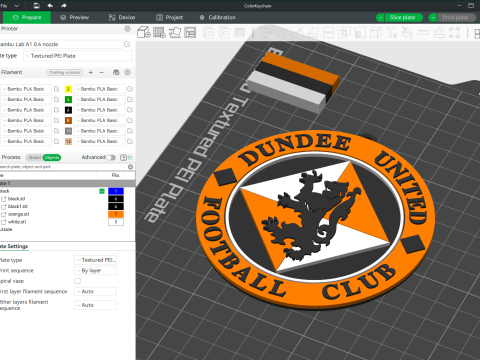The width and height of the screenshot is (480, 360).
Task: Edit preset icon left of yellow swatch
Action: pos(57,89)
